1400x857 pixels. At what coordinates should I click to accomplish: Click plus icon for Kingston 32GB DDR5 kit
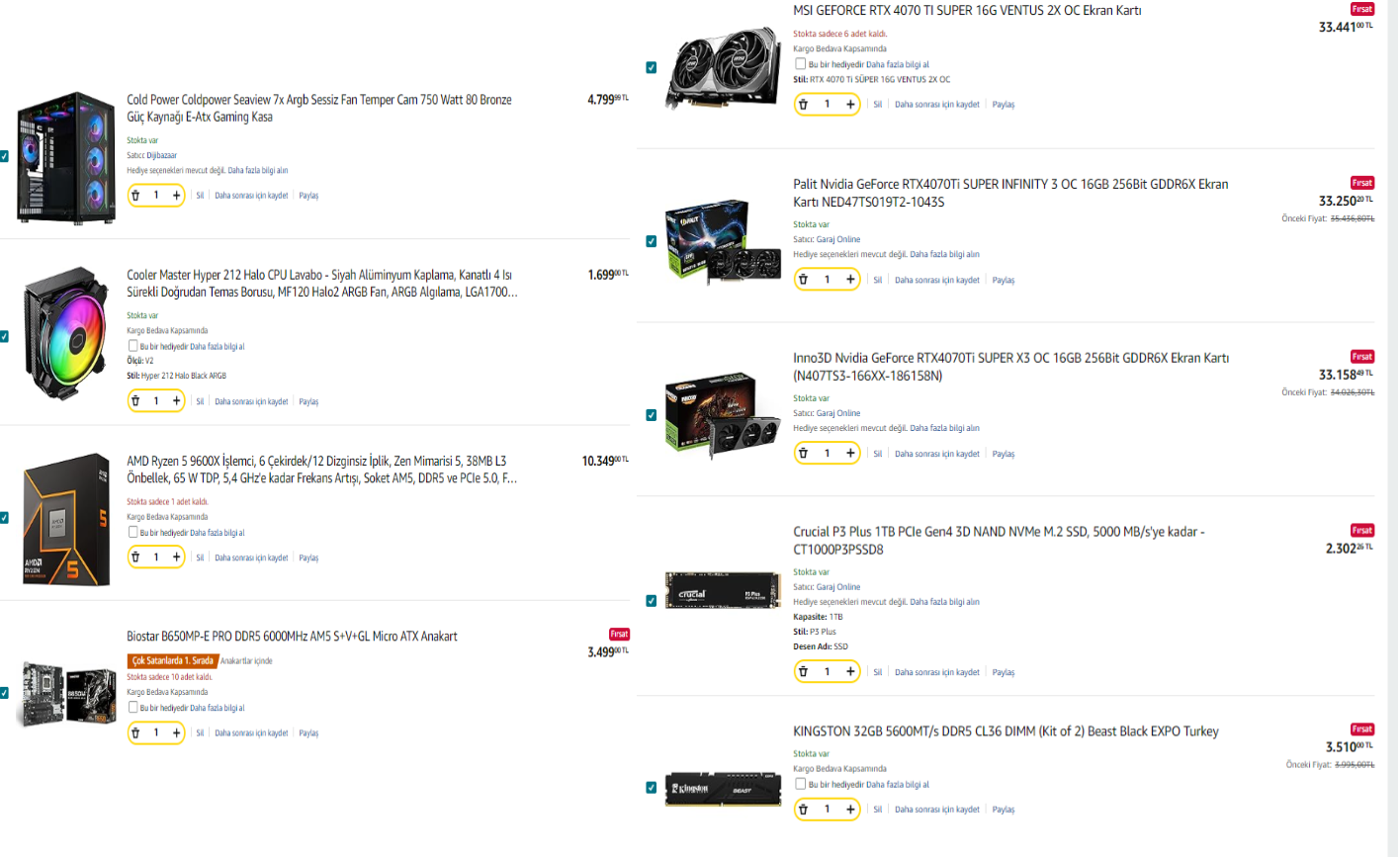click(850, 810)
